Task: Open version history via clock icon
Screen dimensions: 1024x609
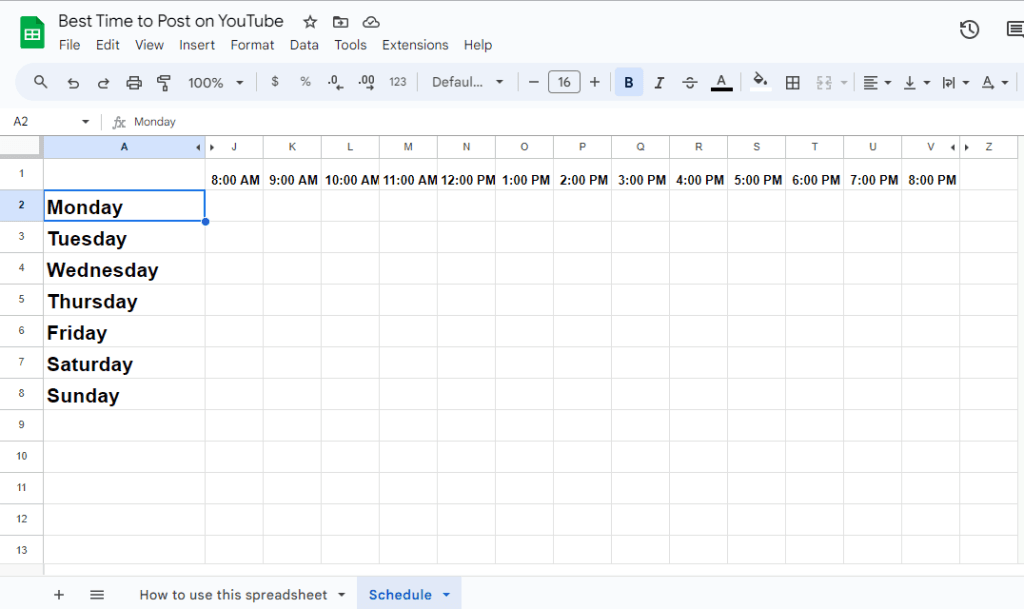Action: [968, 29]
